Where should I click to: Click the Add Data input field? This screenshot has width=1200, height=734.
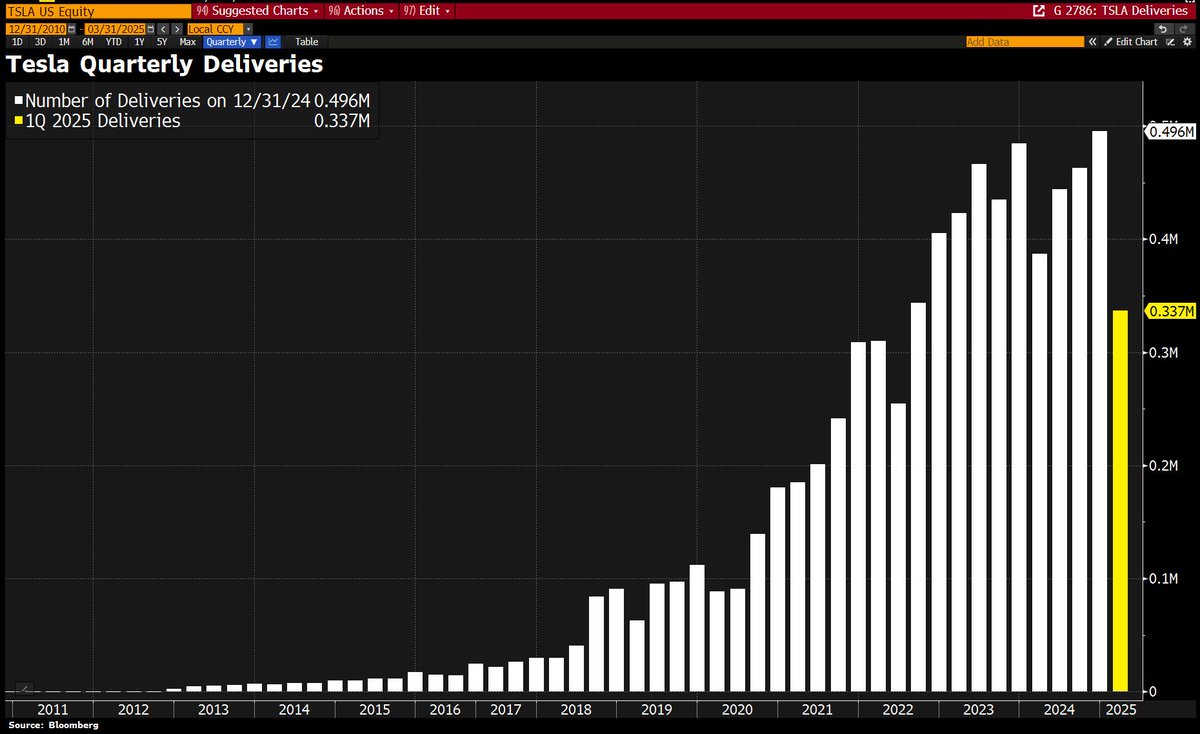(1025, 42)
